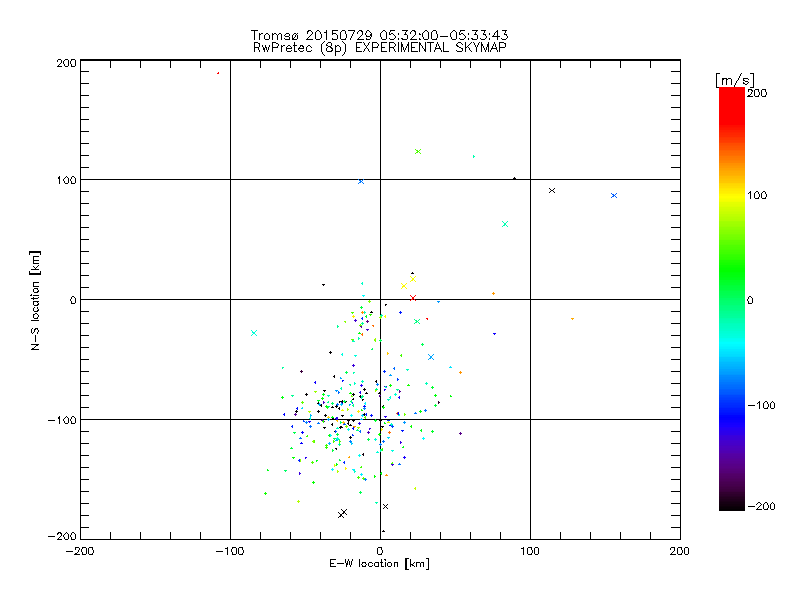Click the colorbar '0' label
The height and width of the screenshot is (600, 800).
[750, 300]
